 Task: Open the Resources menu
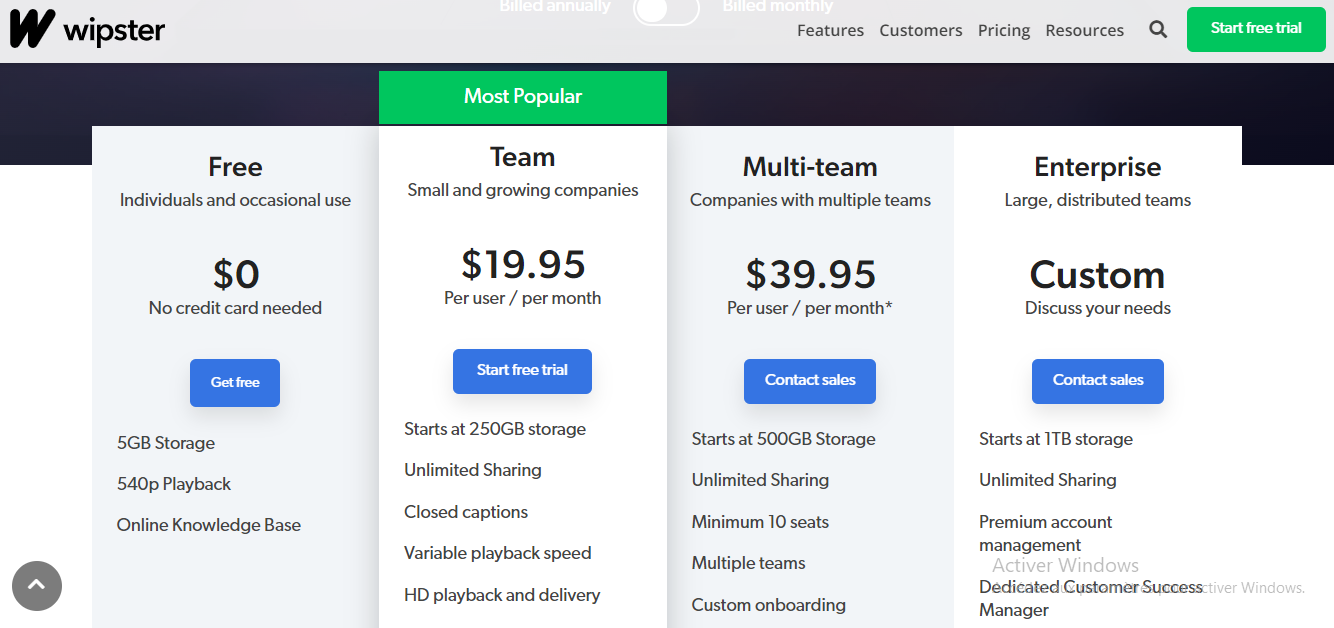1085,30
